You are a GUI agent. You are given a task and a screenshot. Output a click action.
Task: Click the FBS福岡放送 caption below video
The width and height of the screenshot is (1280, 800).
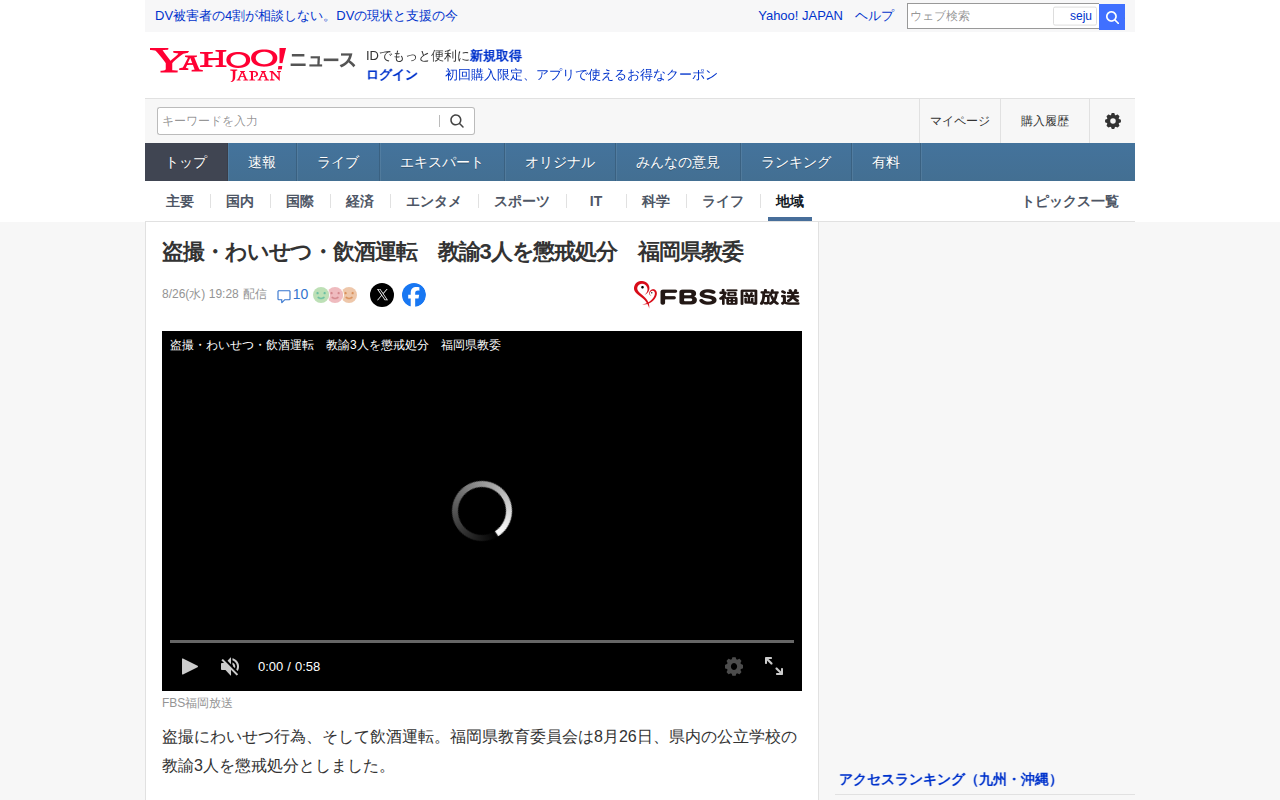coord(197,703)
